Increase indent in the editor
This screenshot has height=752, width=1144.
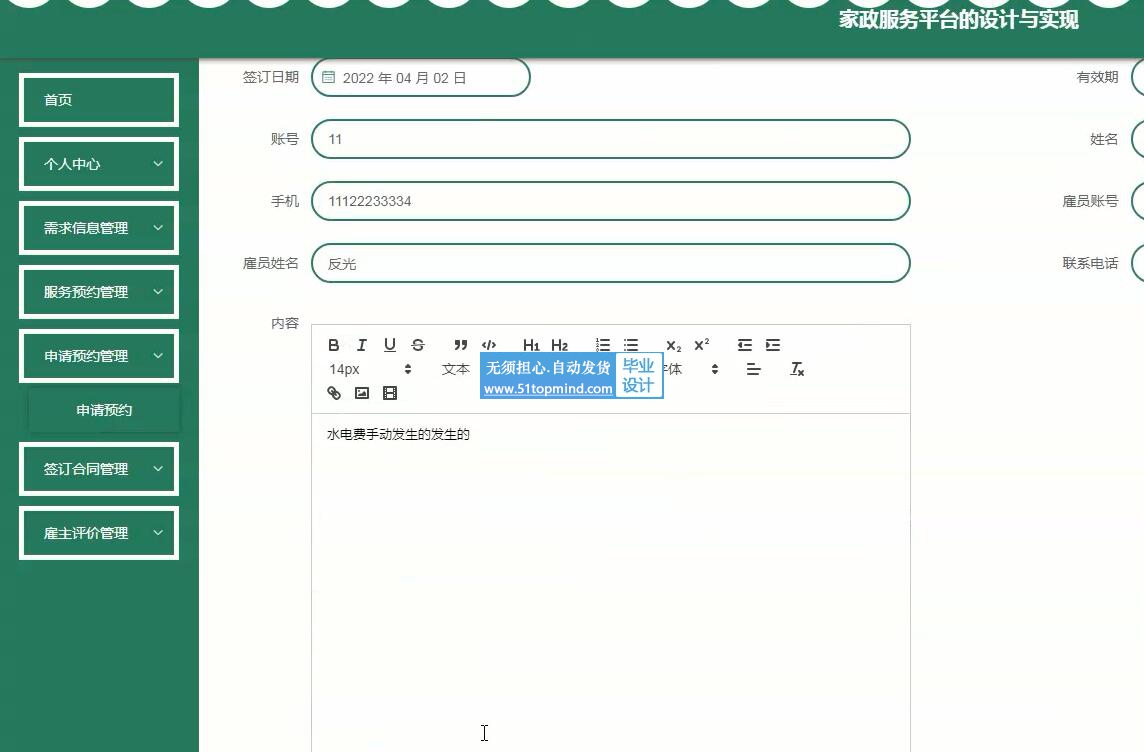tap(773, 345)
